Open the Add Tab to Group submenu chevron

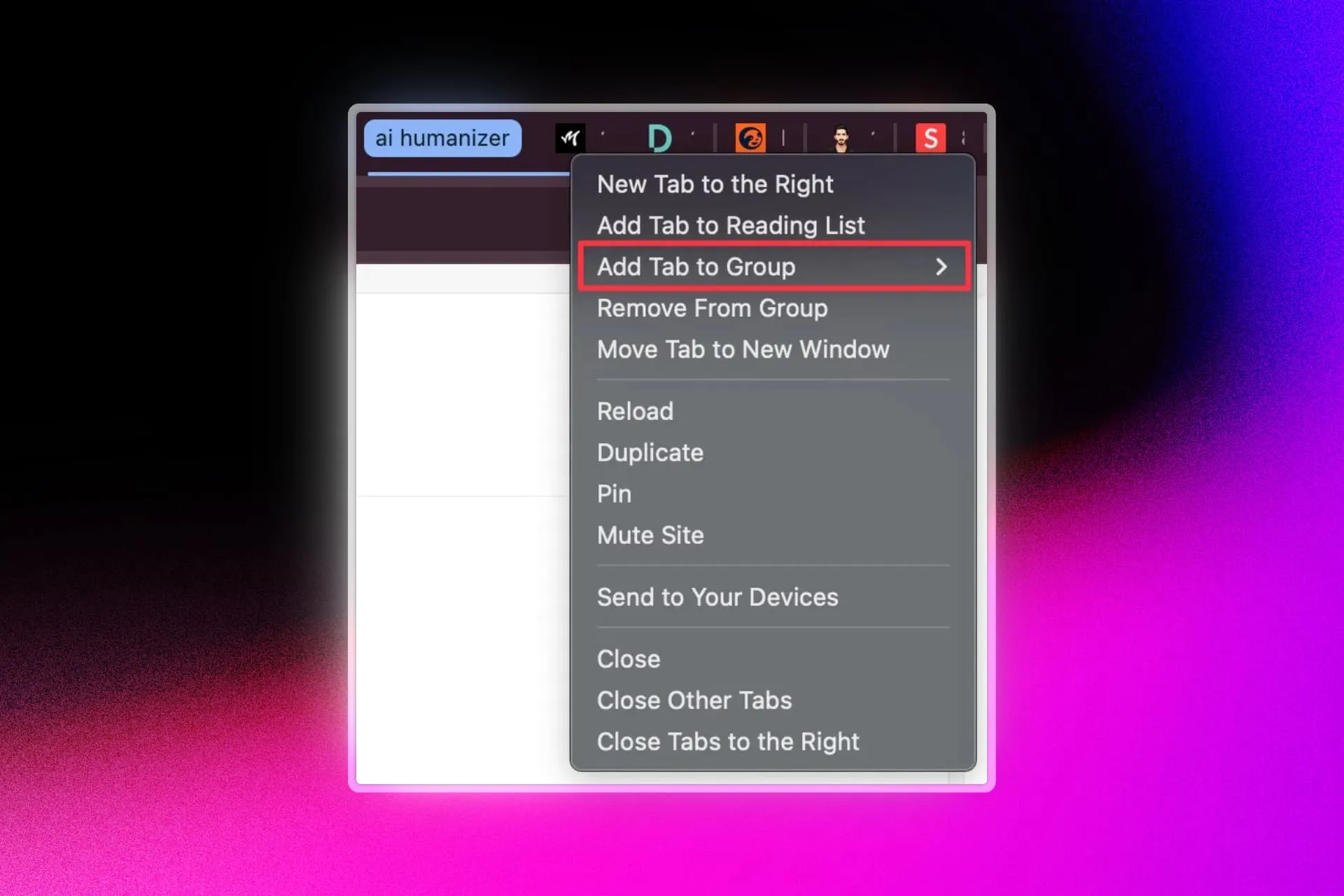(x=942, y=267)
